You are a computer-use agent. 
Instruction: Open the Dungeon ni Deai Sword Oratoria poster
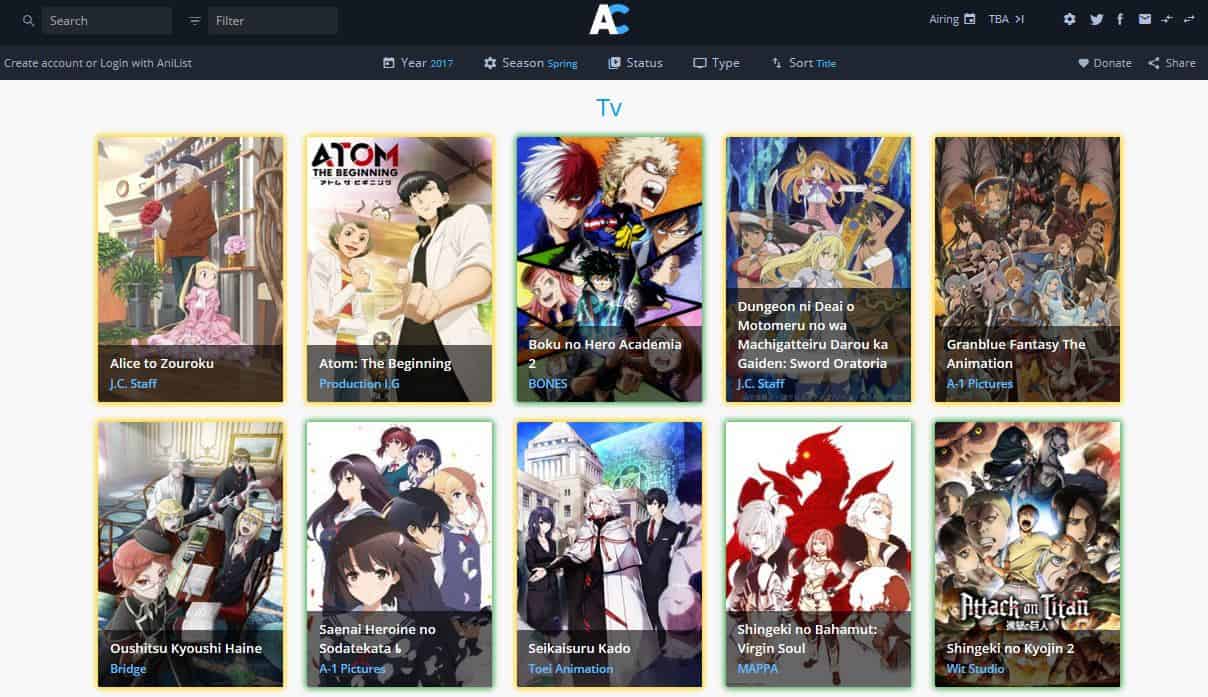tap(818, 269)
